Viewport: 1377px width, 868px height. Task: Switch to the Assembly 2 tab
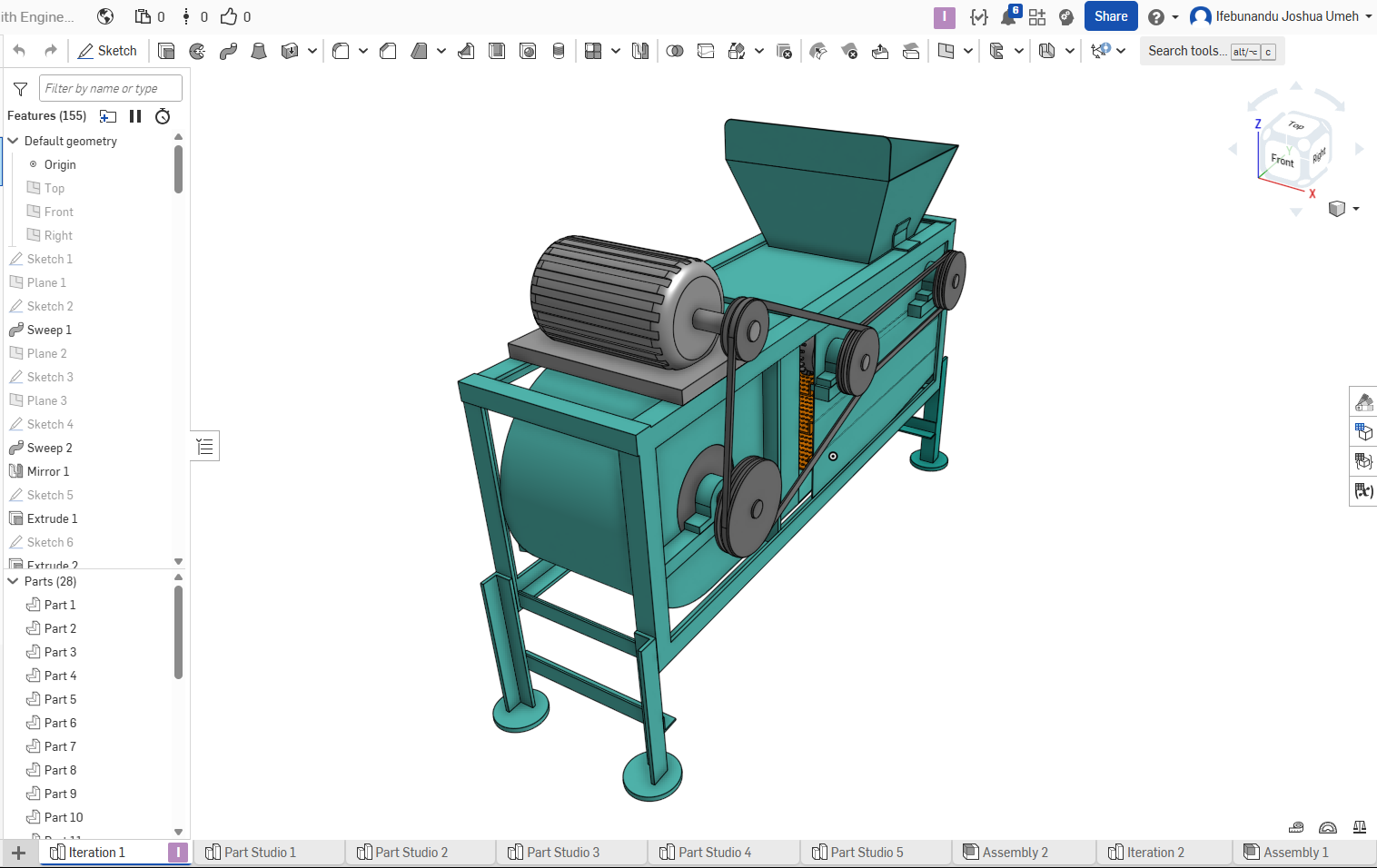pos(1014,853)
